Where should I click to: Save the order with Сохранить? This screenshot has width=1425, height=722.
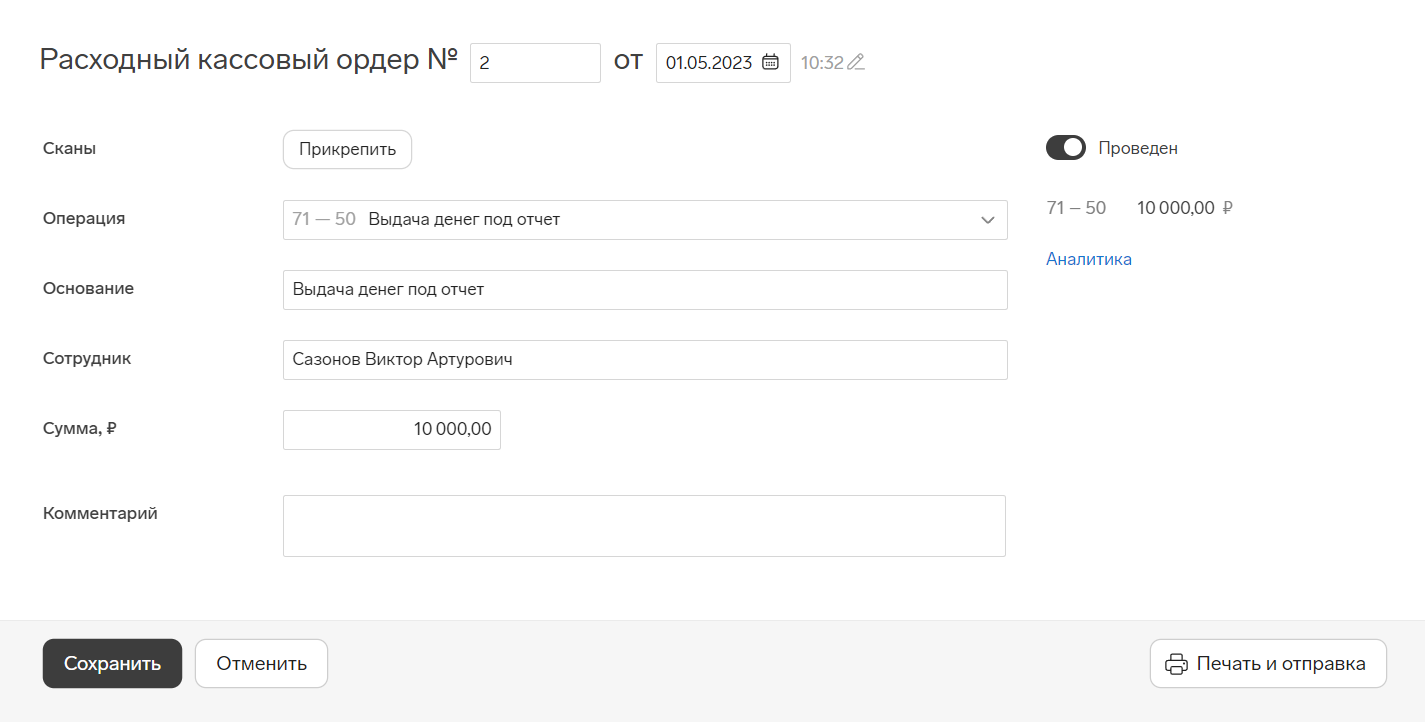click(x=112, y=664)
